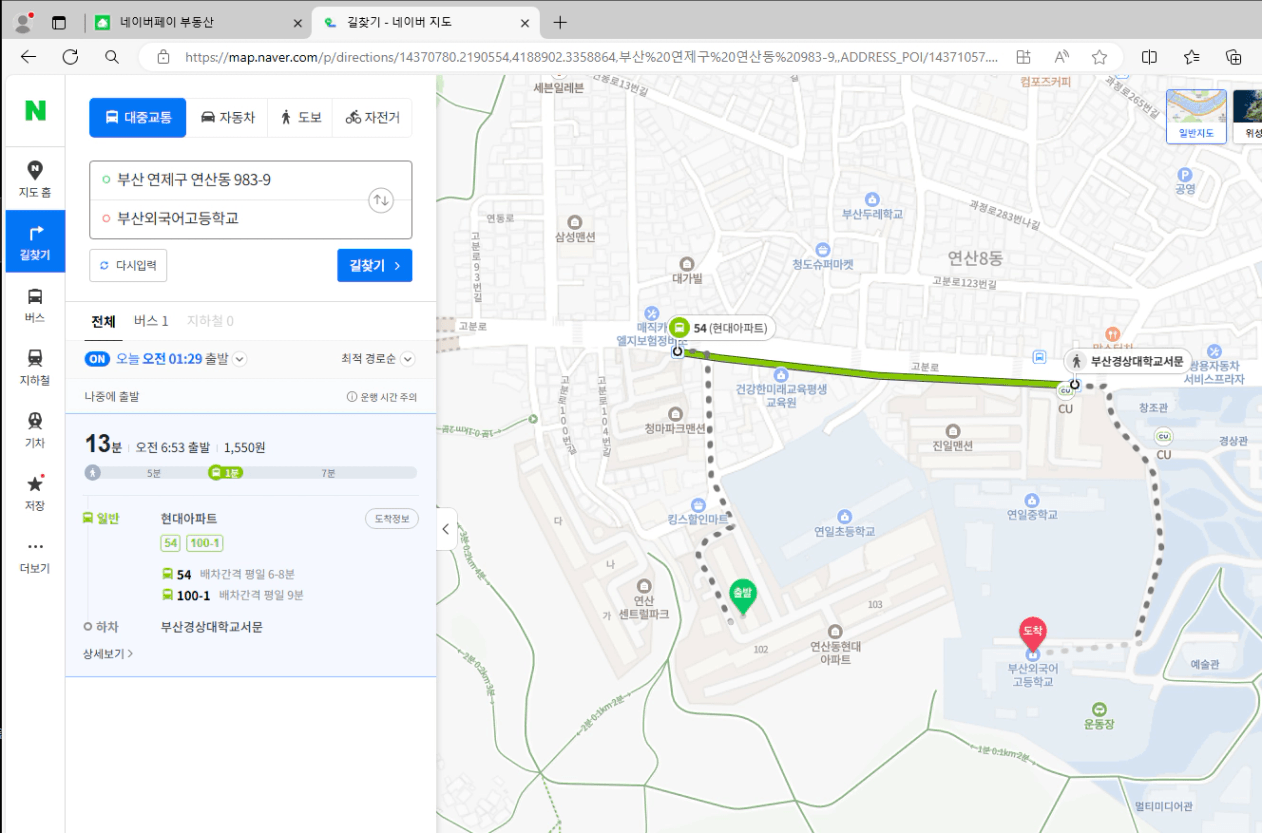Expand route details (상세보기)
The width and height of the screenshot is (1262, 833).
coord(108,653)
